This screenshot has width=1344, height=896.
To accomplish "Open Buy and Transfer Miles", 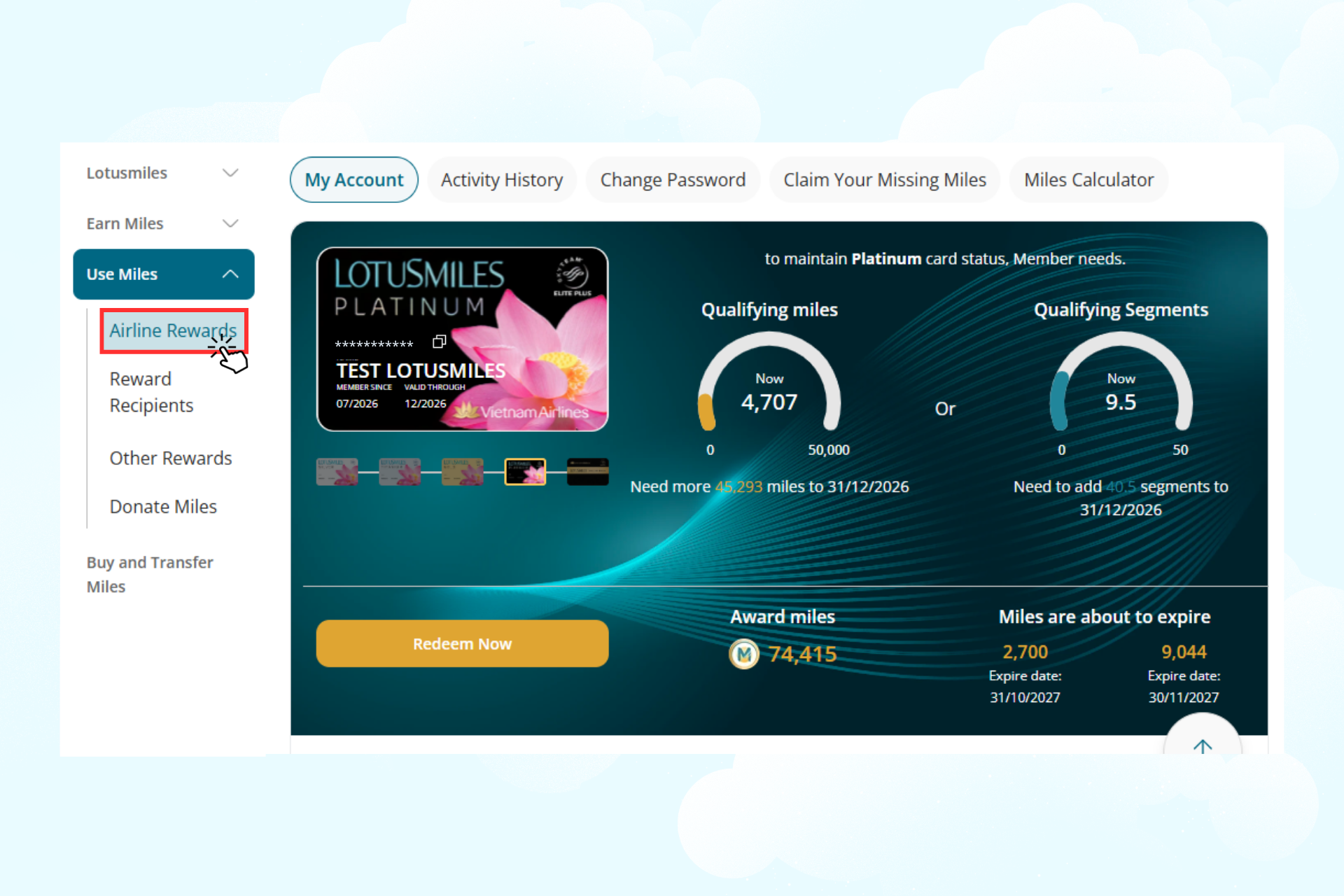I will [x=150, y=575].
